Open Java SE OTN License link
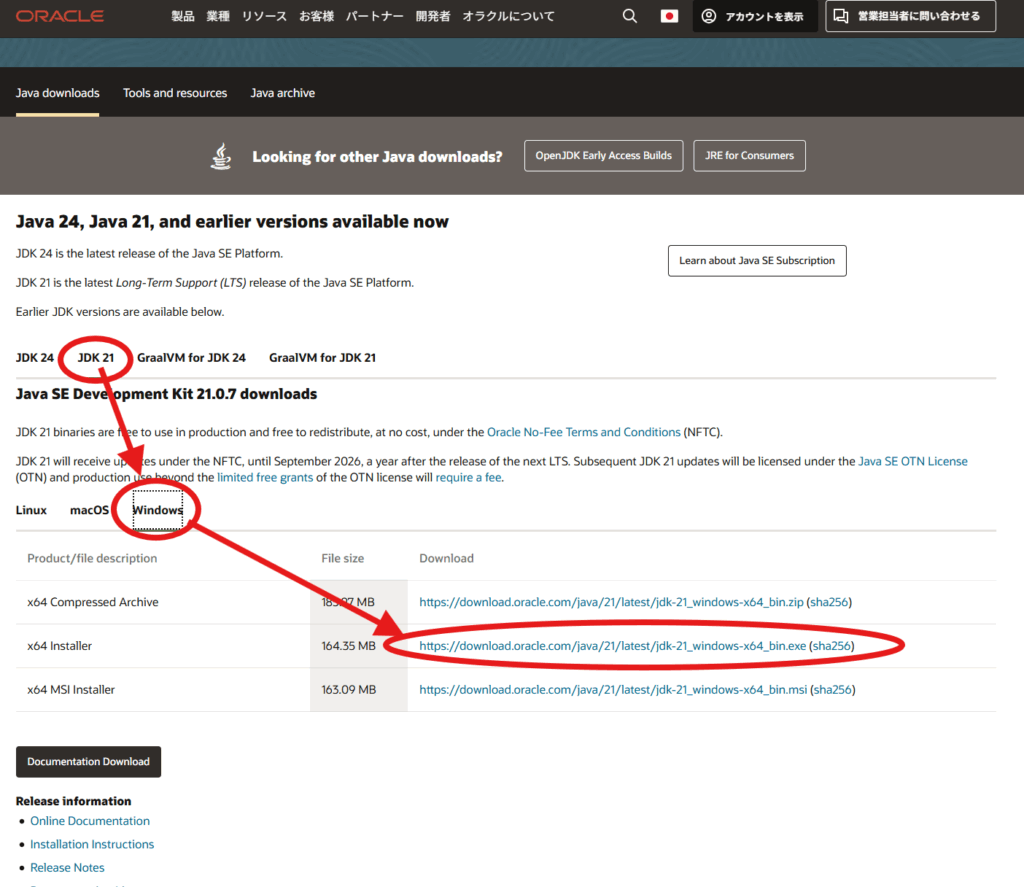Image resolution: width=1024 pixels, height=887 pixels. click(913, 461)
